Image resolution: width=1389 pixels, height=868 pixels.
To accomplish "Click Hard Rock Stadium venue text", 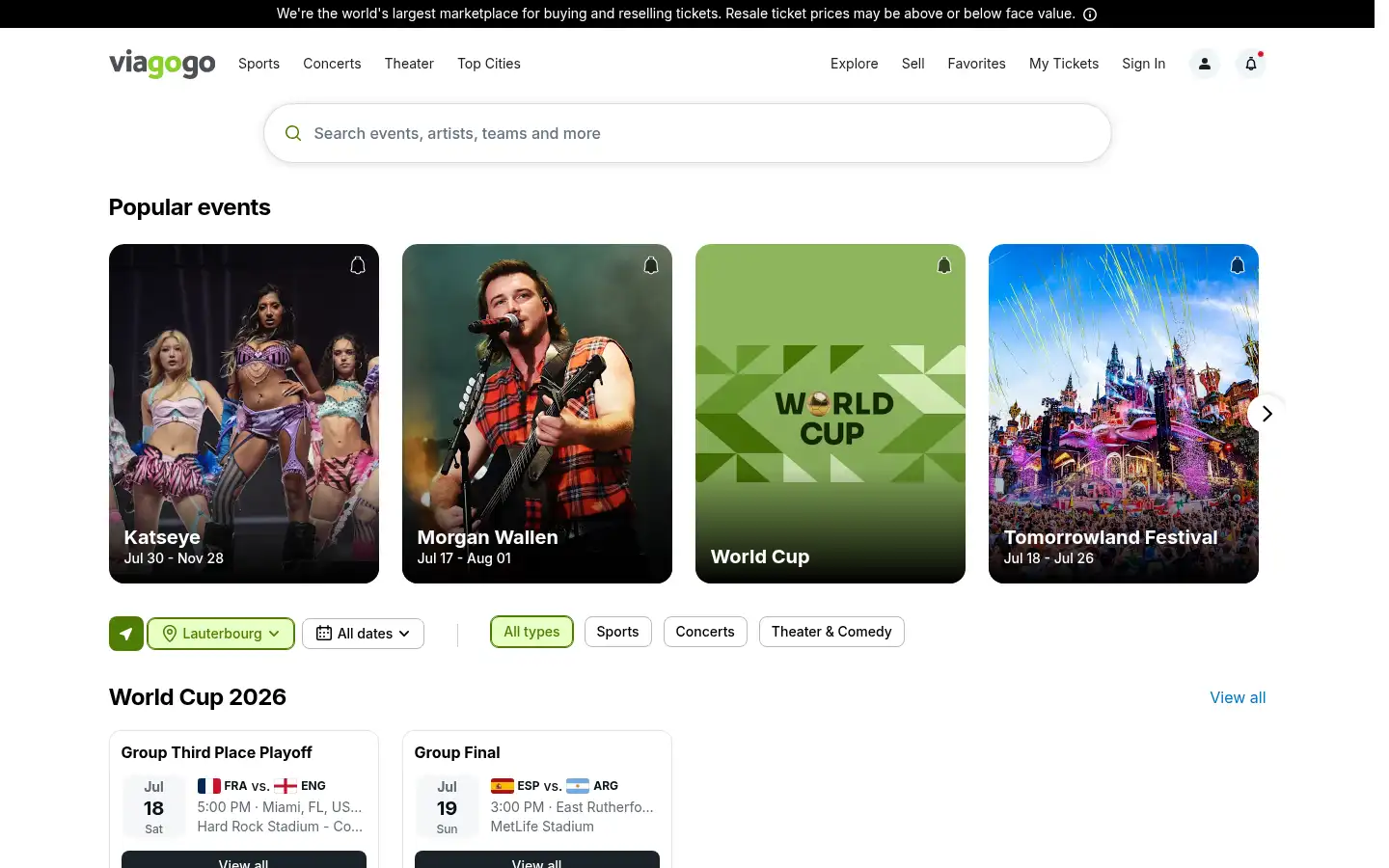I will (x=280, y=827).
